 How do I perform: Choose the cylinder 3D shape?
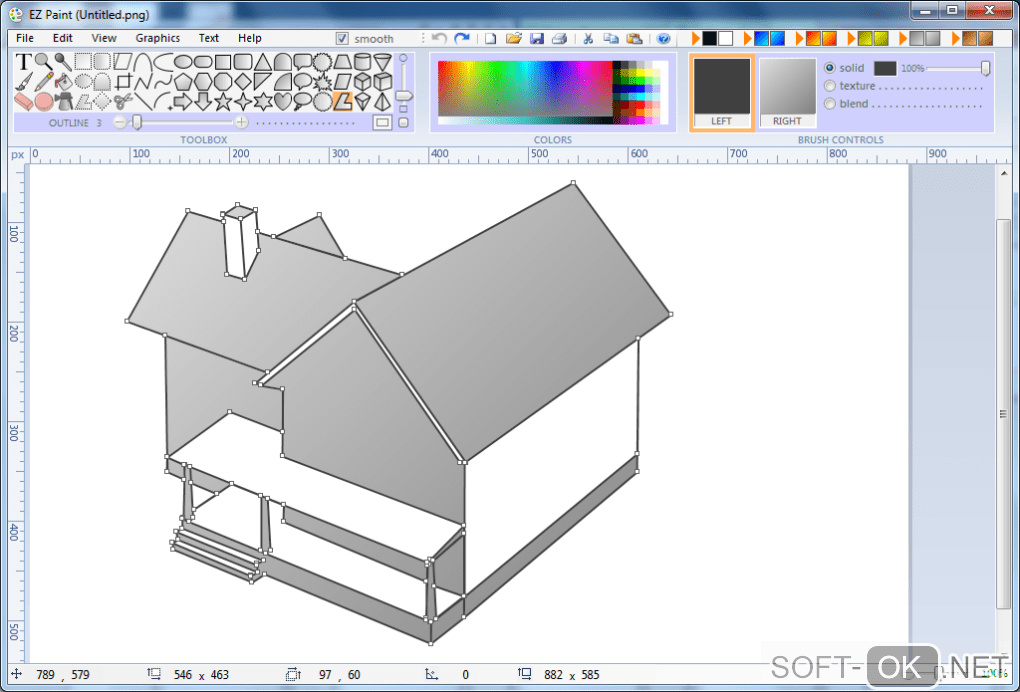(x=362, y=62)
